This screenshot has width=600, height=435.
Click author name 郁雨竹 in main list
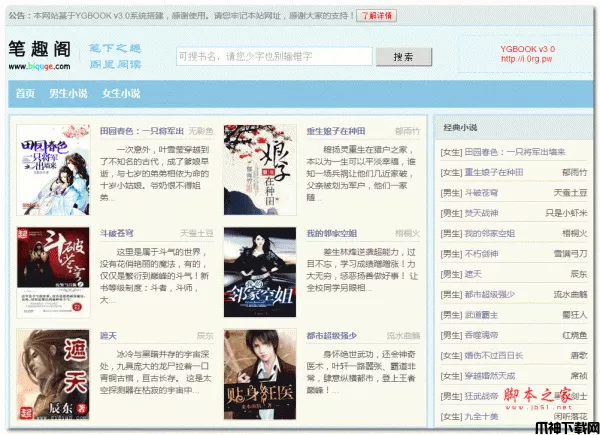pos(408,131)
